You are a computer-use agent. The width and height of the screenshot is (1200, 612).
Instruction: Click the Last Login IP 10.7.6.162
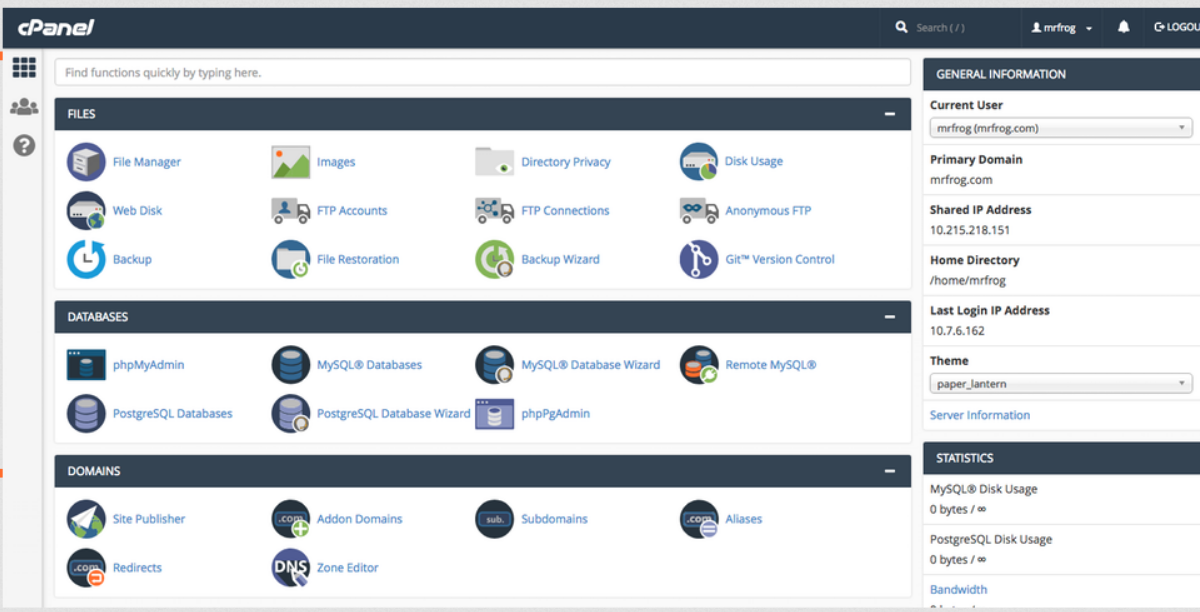[957, 331]
